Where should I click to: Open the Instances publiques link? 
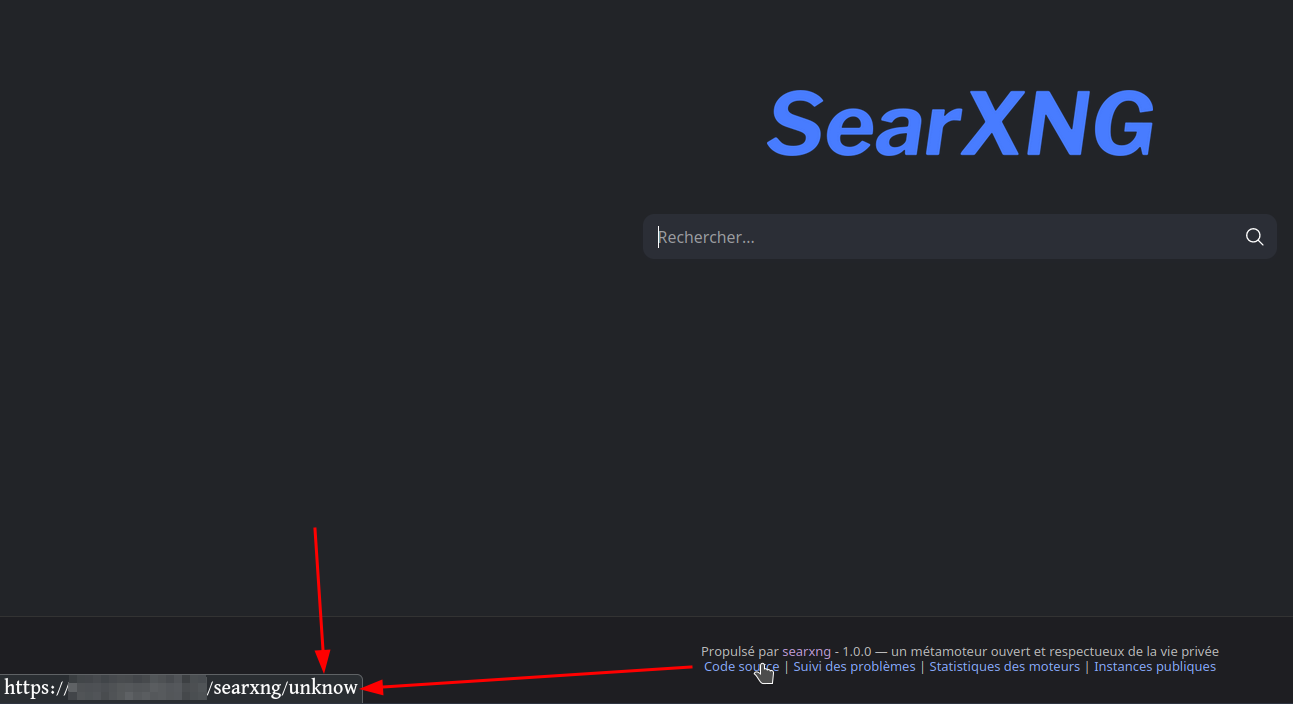point(1155,667)
